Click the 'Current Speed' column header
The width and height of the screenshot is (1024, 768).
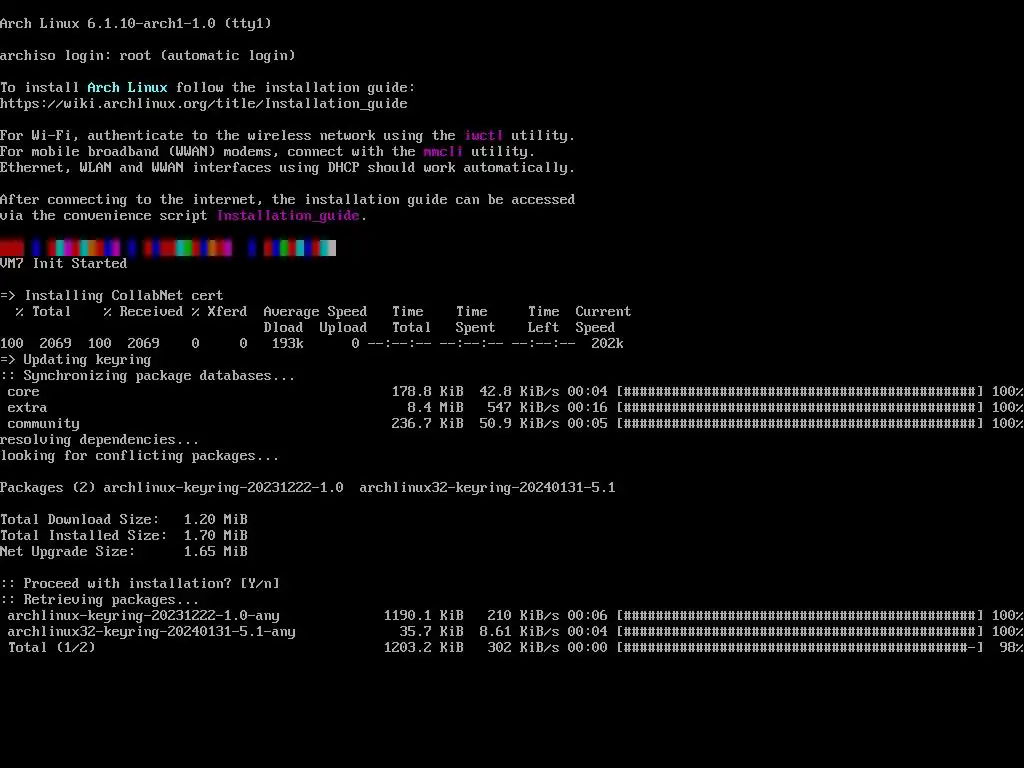pos(603,319)
